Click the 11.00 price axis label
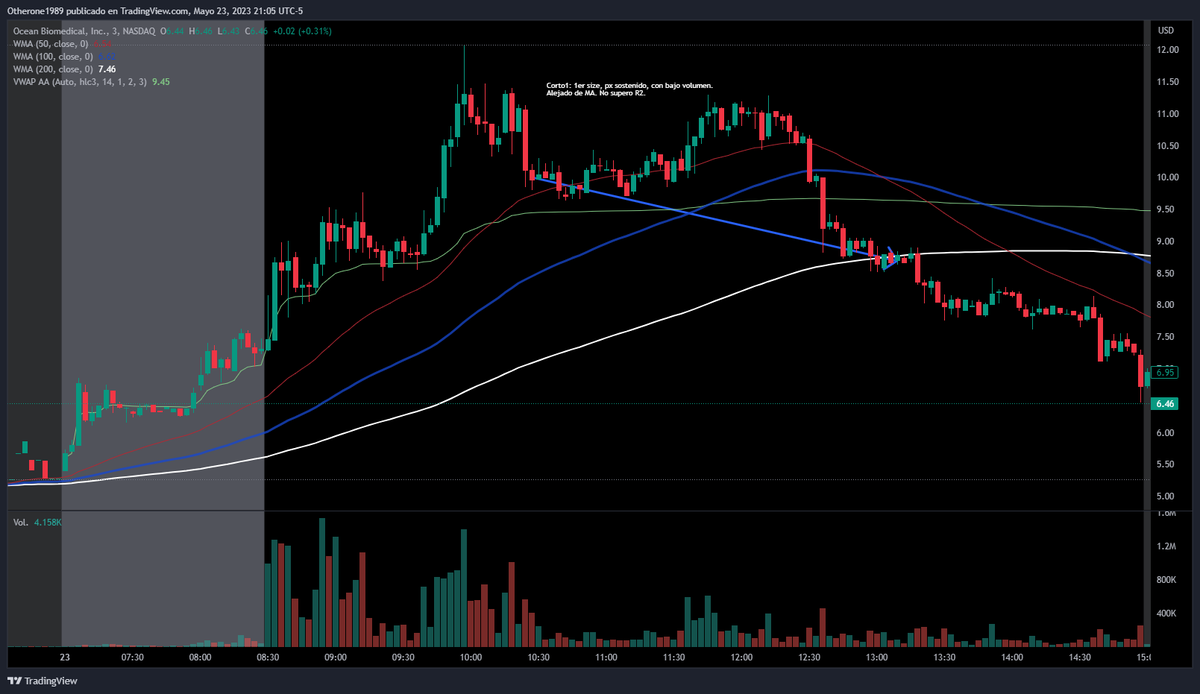 (1165, 114)
